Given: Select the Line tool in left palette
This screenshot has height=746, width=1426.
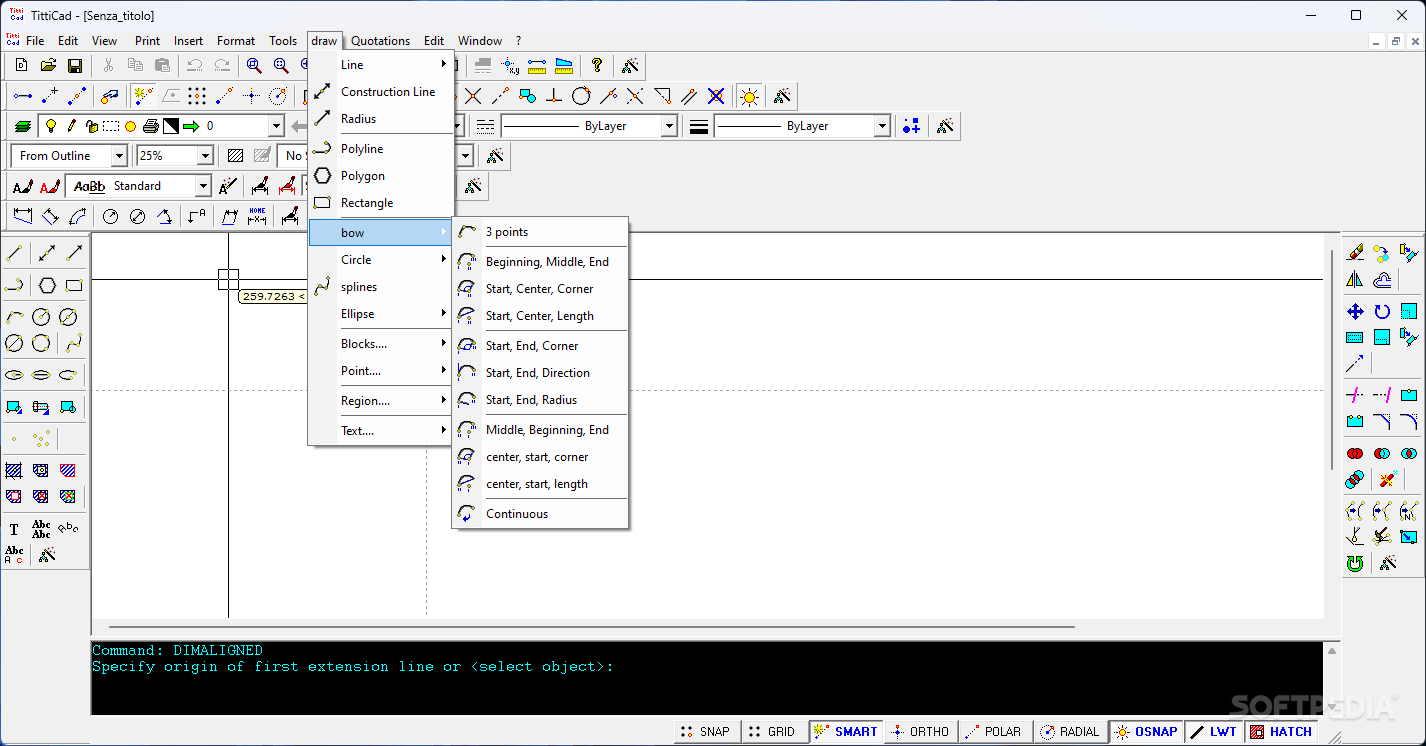Looking at the screenshot, I should point(14,253).
